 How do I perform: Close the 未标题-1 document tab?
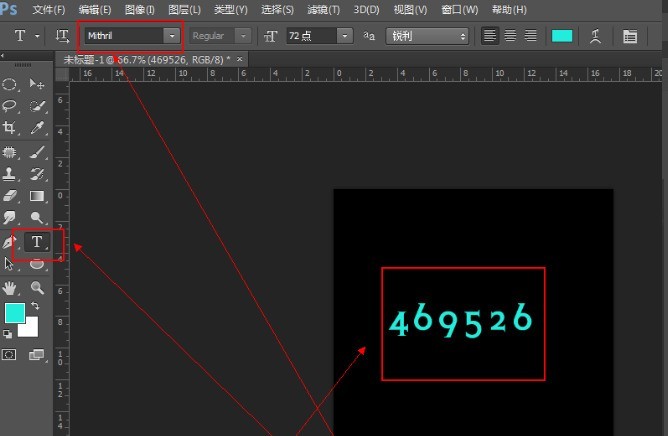coord(239,59)
